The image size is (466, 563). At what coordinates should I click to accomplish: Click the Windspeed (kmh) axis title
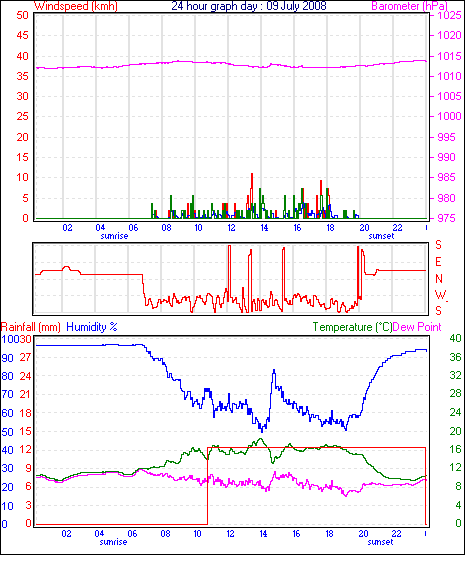click(x=75, y=6)
